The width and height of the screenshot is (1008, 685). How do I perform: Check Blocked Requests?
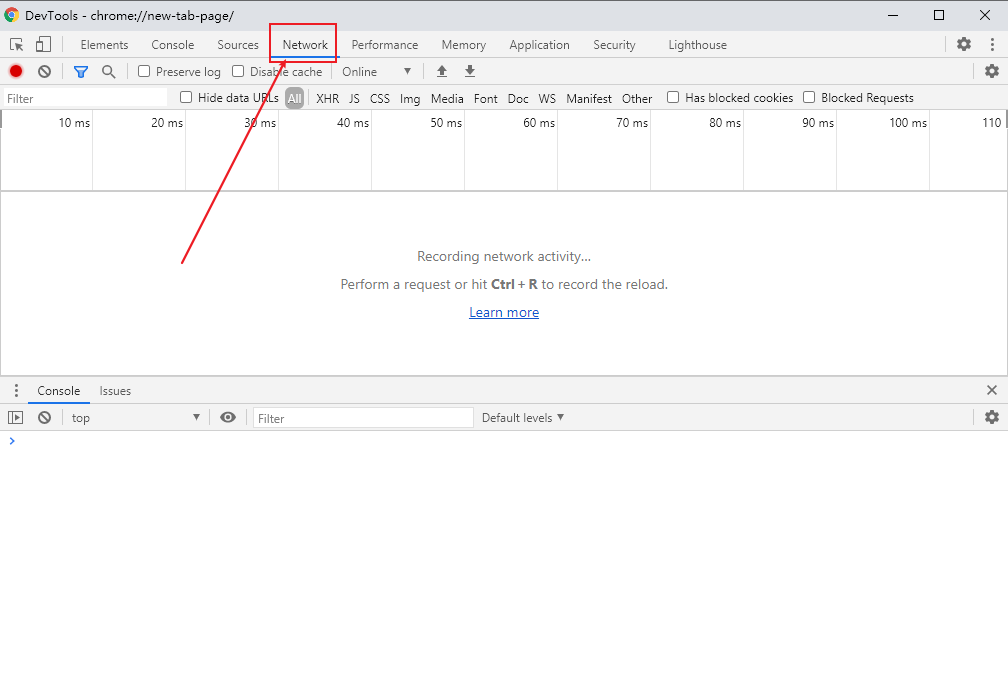pyautogui.click(x=809, y=98)
